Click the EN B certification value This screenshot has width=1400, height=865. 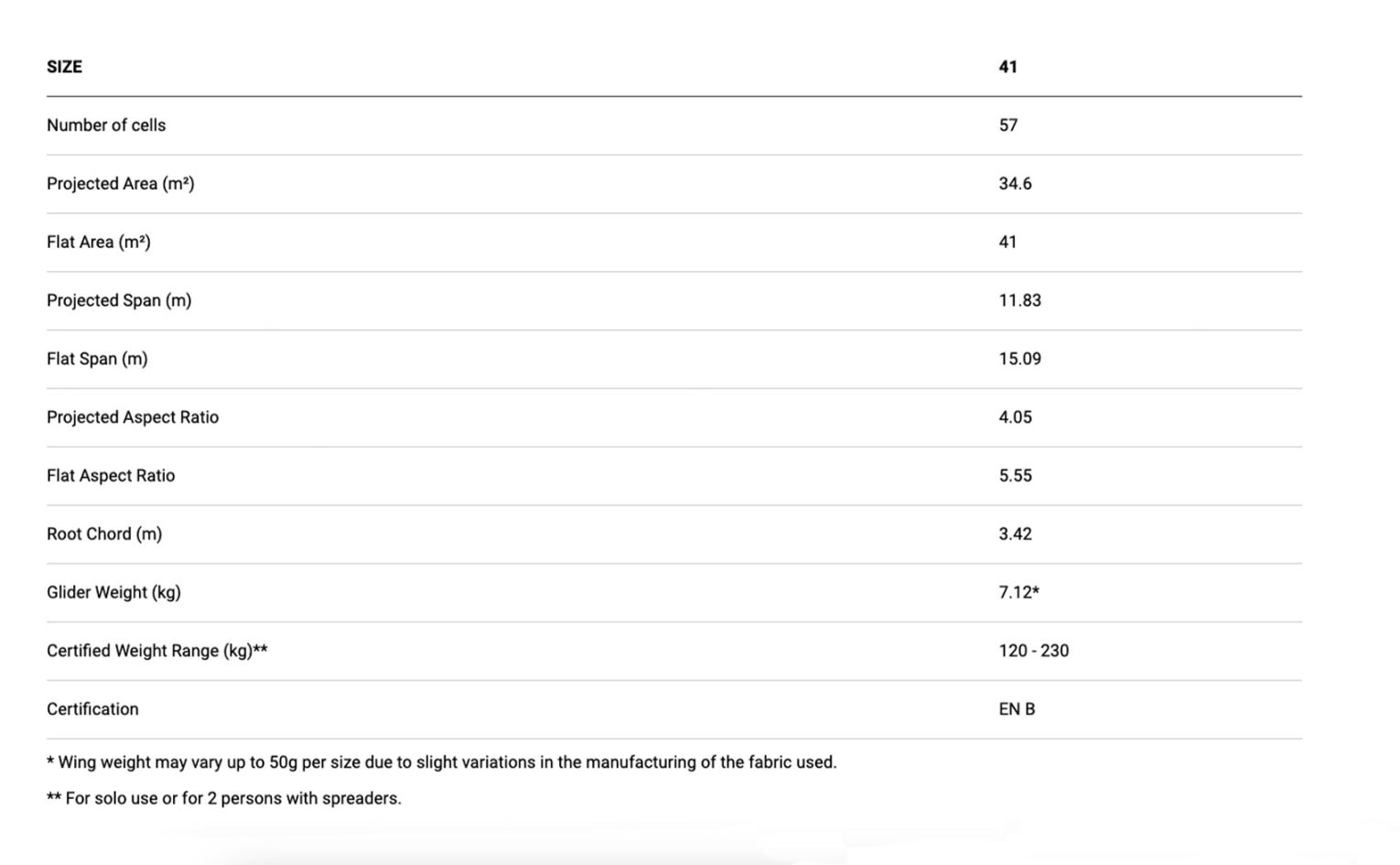[1017, 709]
